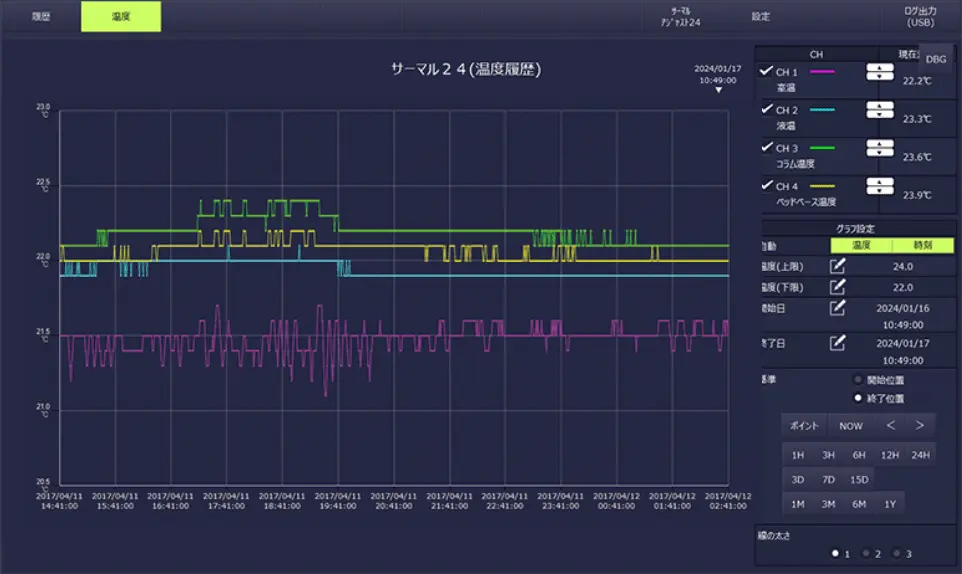The image size is (962, 574).
Task: Set graph range to 3D
Action: coord(798,480)
